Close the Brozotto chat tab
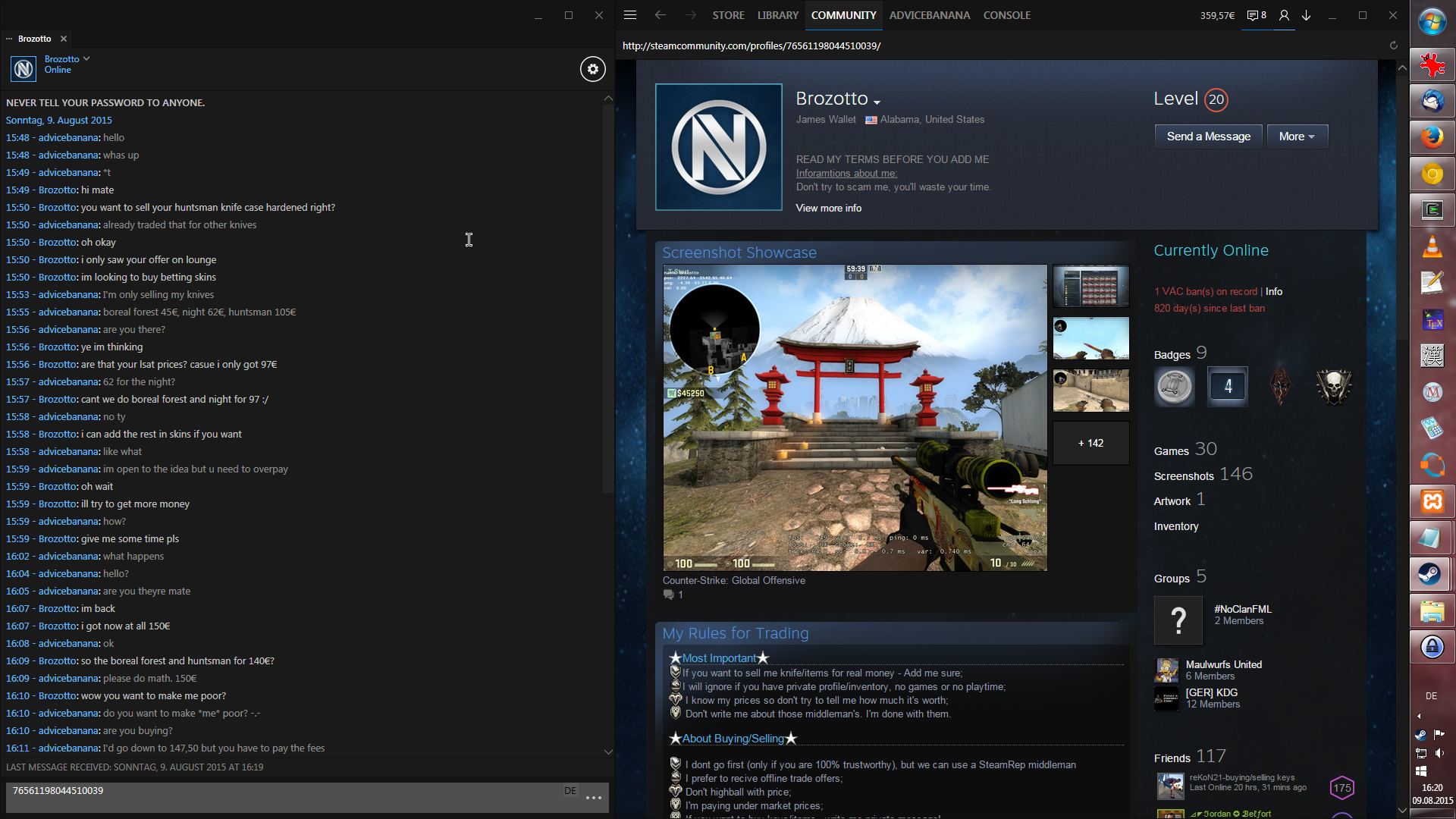The height and width of the screenshot is (819, 1456). click(64, 39)
